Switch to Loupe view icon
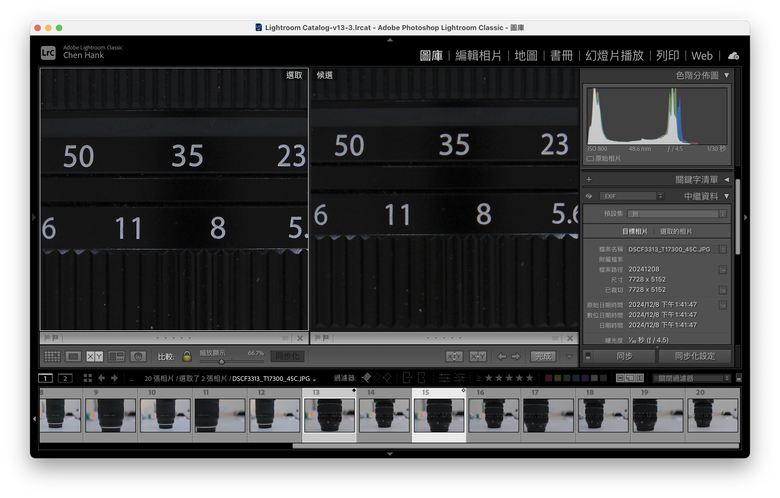Screen dimensions: 780x498 pos(73,356)
